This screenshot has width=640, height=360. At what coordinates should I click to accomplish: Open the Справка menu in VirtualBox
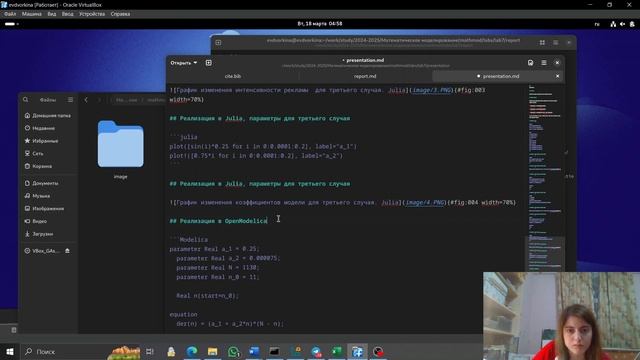click(120, 14)
